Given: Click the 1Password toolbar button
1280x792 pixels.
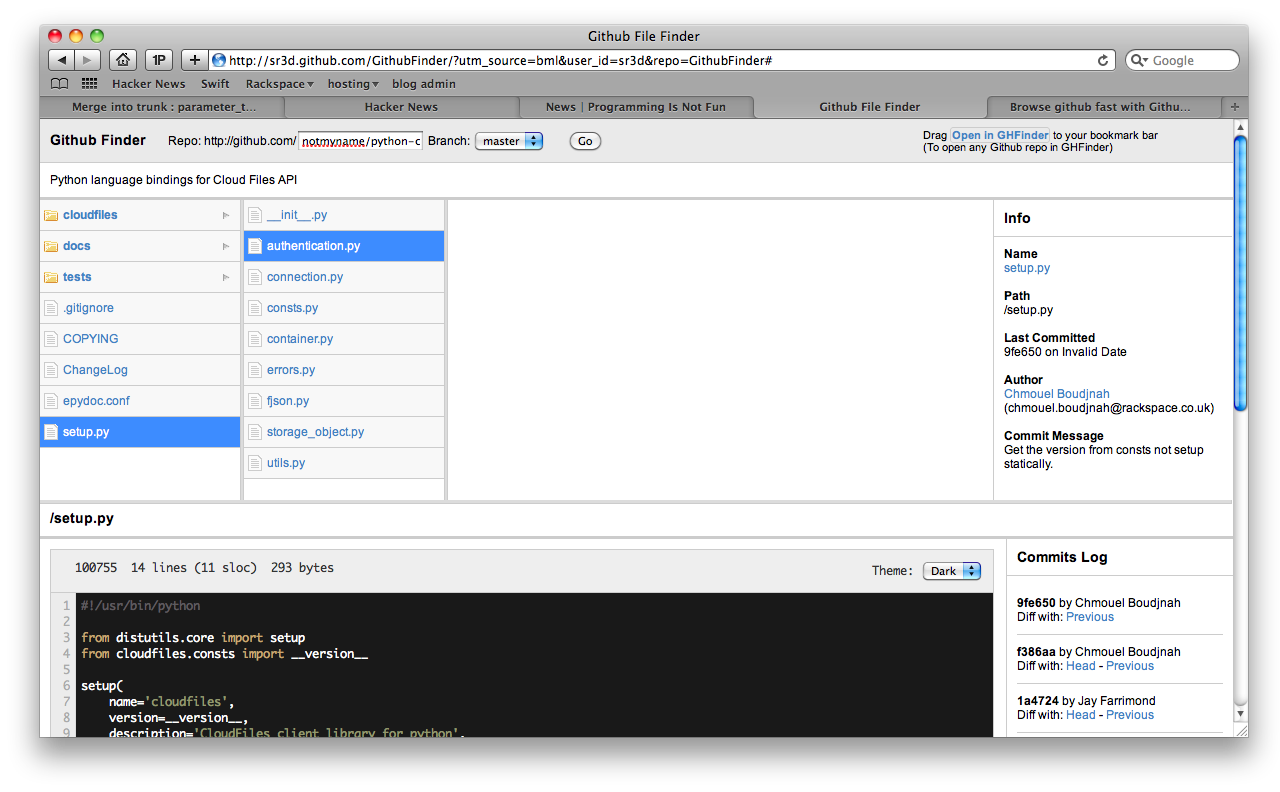Looking at the screenshot, I should (158, 60).
